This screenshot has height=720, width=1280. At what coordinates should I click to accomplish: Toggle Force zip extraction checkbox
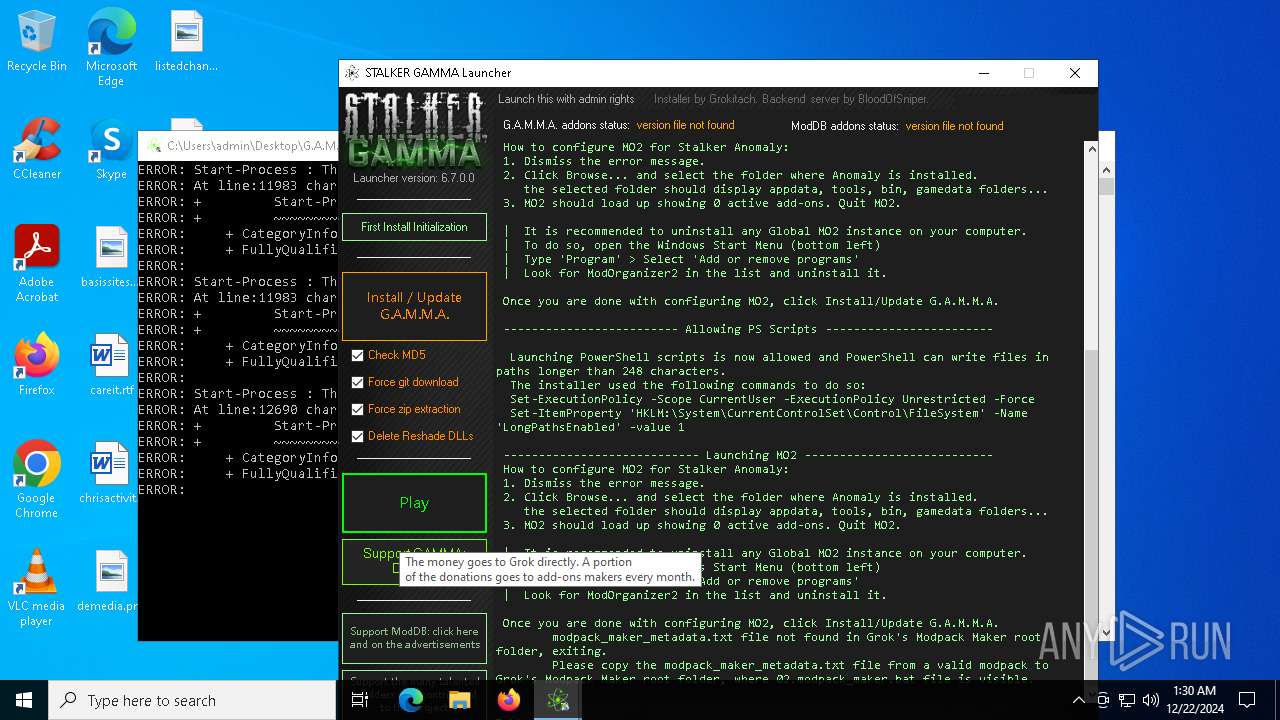[x=358, y=409]
